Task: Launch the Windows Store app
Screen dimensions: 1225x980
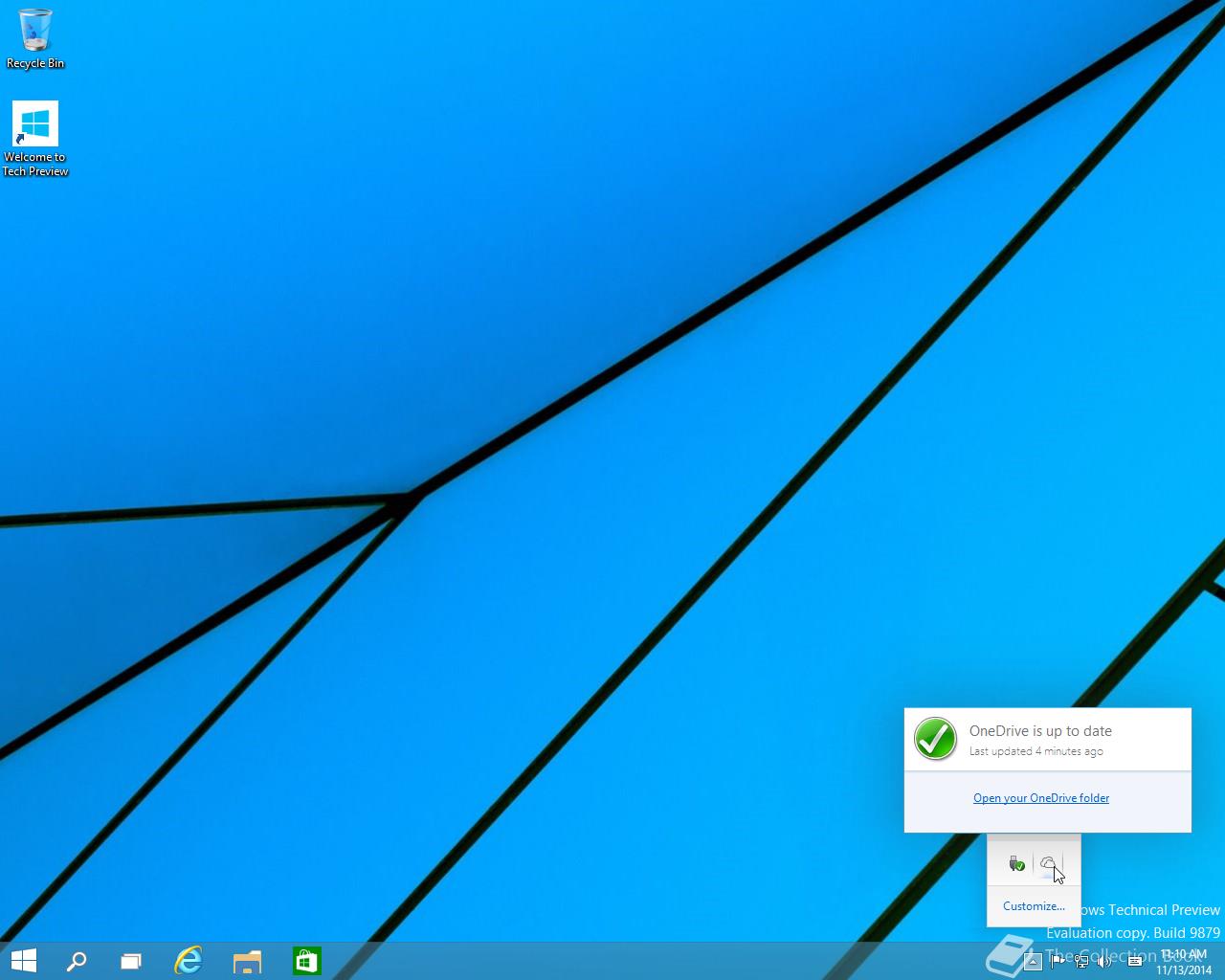Action: (306, 961)
